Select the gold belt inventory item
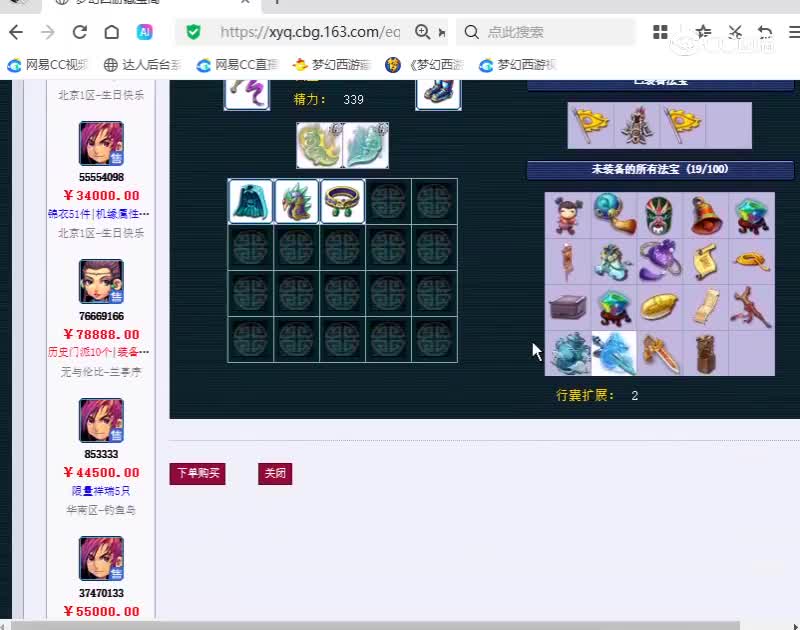The image size is (800, 630). [x=342, y=201]
